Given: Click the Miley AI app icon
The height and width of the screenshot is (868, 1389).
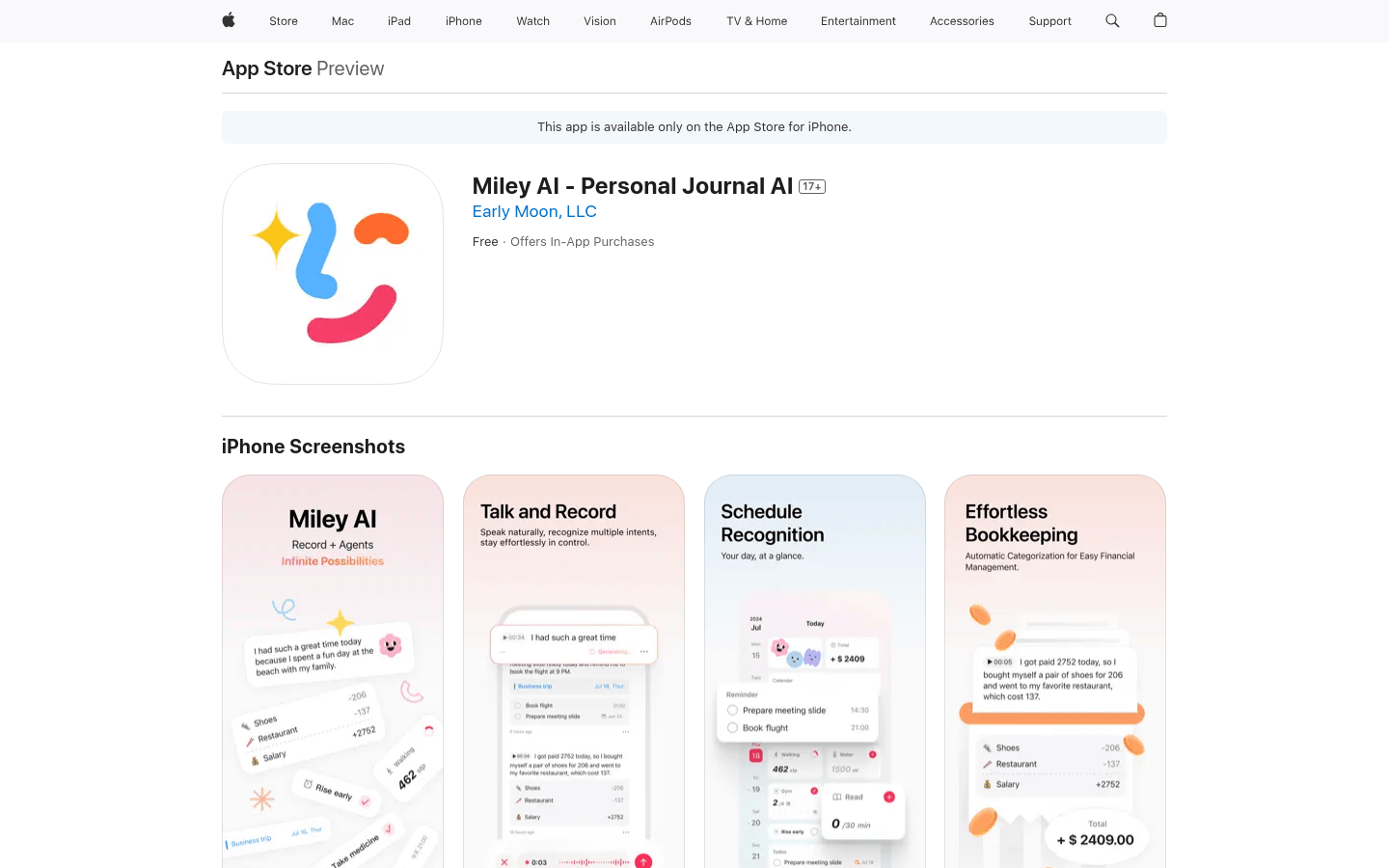Looking at the screenshot, I should coord(333,274).
